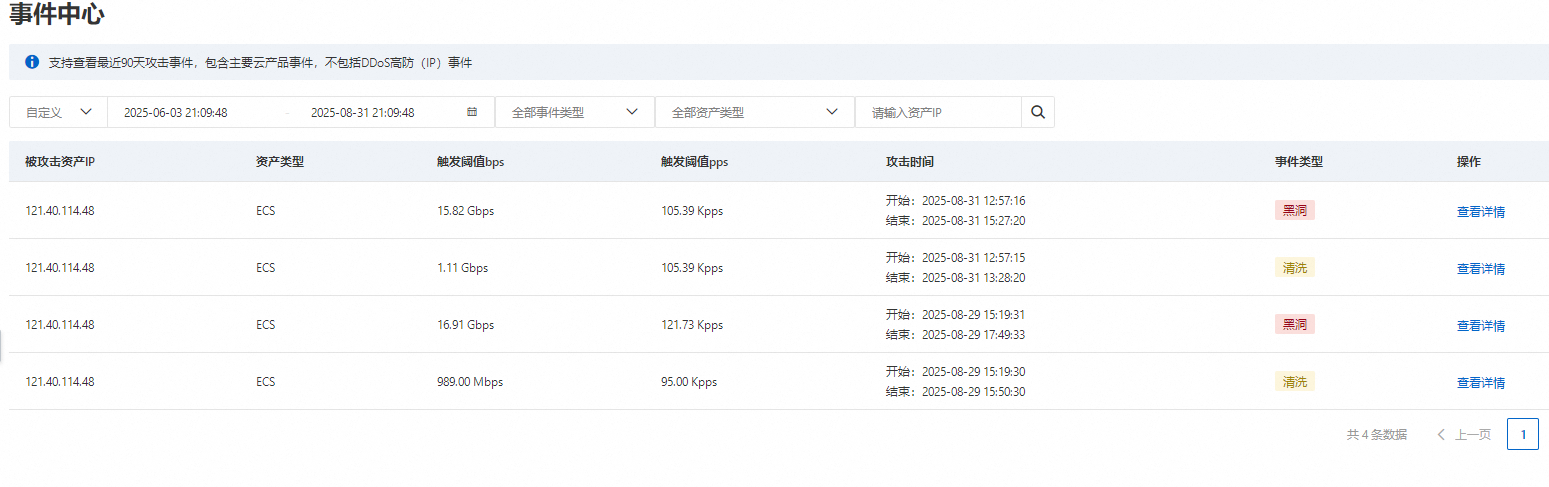This screenshot has height=487, width=1549.
Task: Click the 请输入资产IP input field
Action: point(938,112)
